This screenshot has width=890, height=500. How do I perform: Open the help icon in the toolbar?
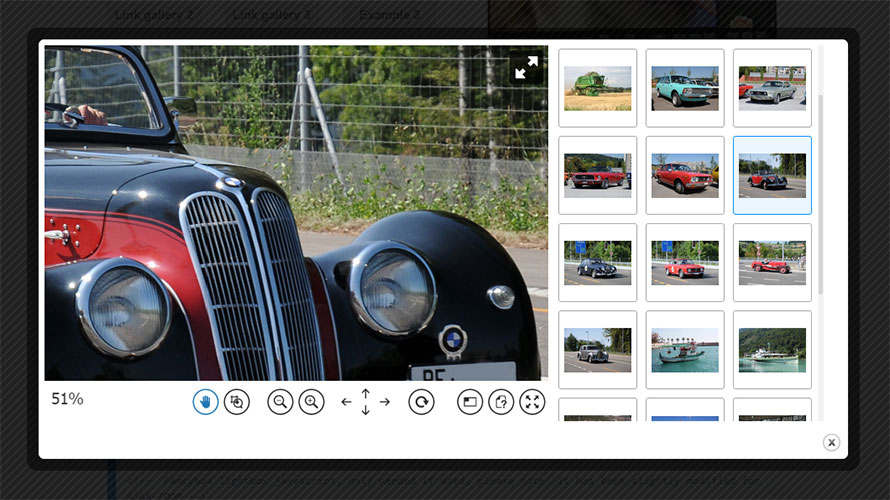point(501,402)
